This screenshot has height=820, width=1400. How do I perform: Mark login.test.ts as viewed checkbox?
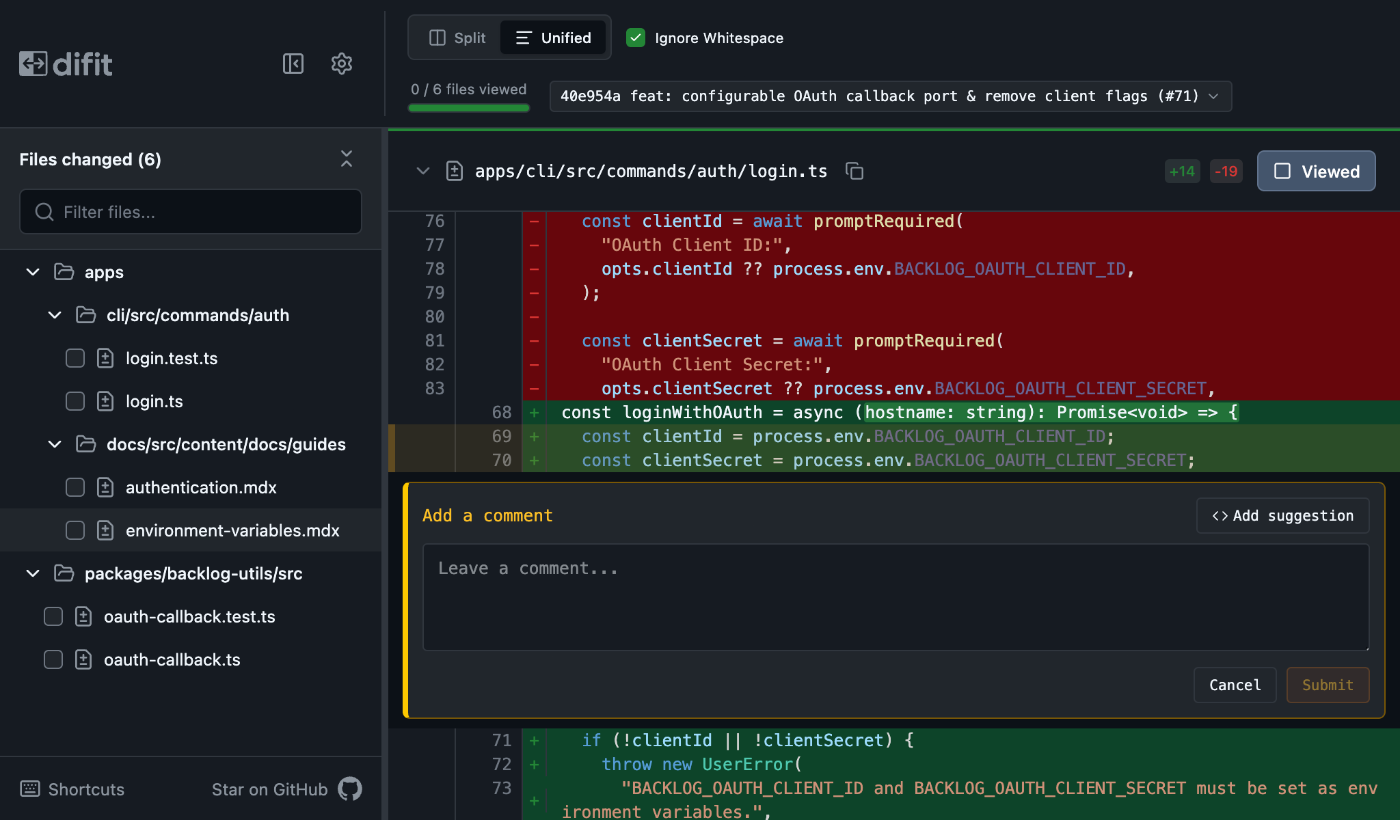[75, 358]
